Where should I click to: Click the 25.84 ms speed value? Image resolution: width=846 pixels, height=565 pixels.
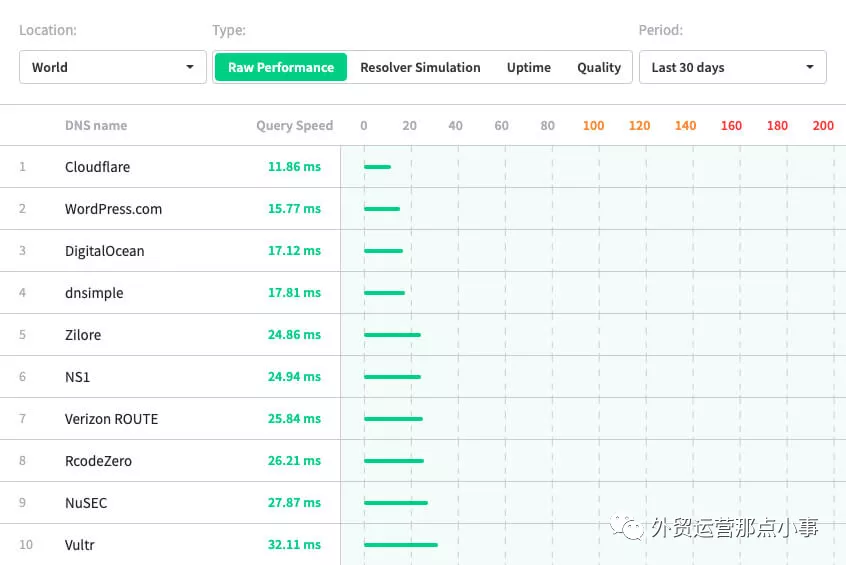coord(294,419)
